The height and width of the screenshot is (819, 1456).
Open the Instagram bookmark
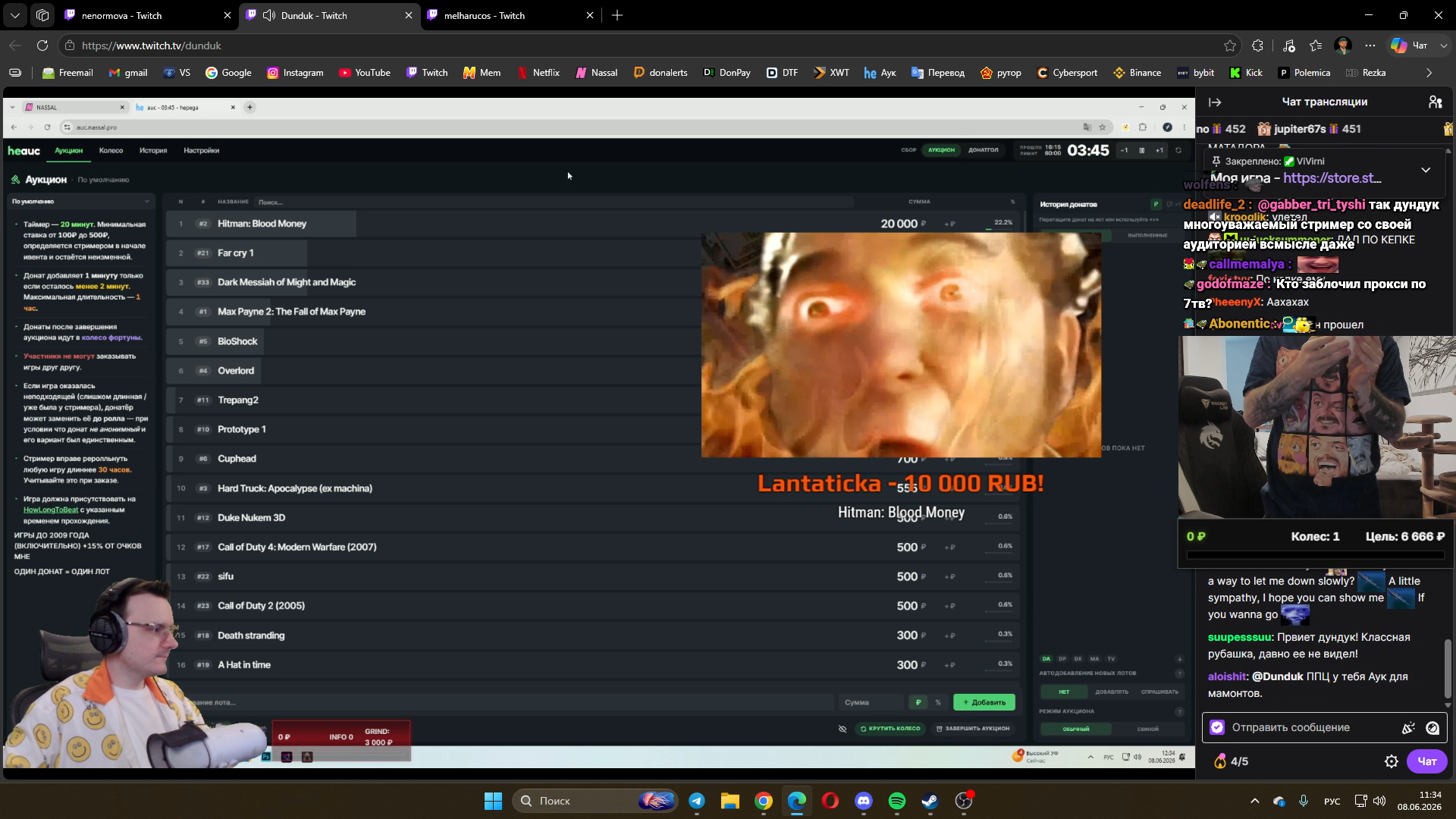coord(295,73)
